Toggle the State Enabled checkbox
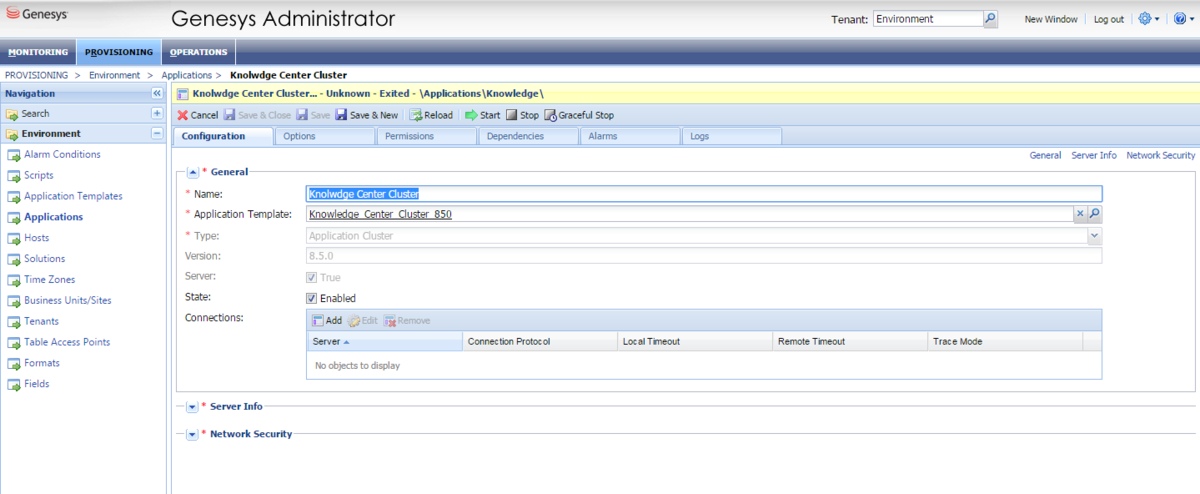Screen dimensions: 1200x494 (312, 298)
